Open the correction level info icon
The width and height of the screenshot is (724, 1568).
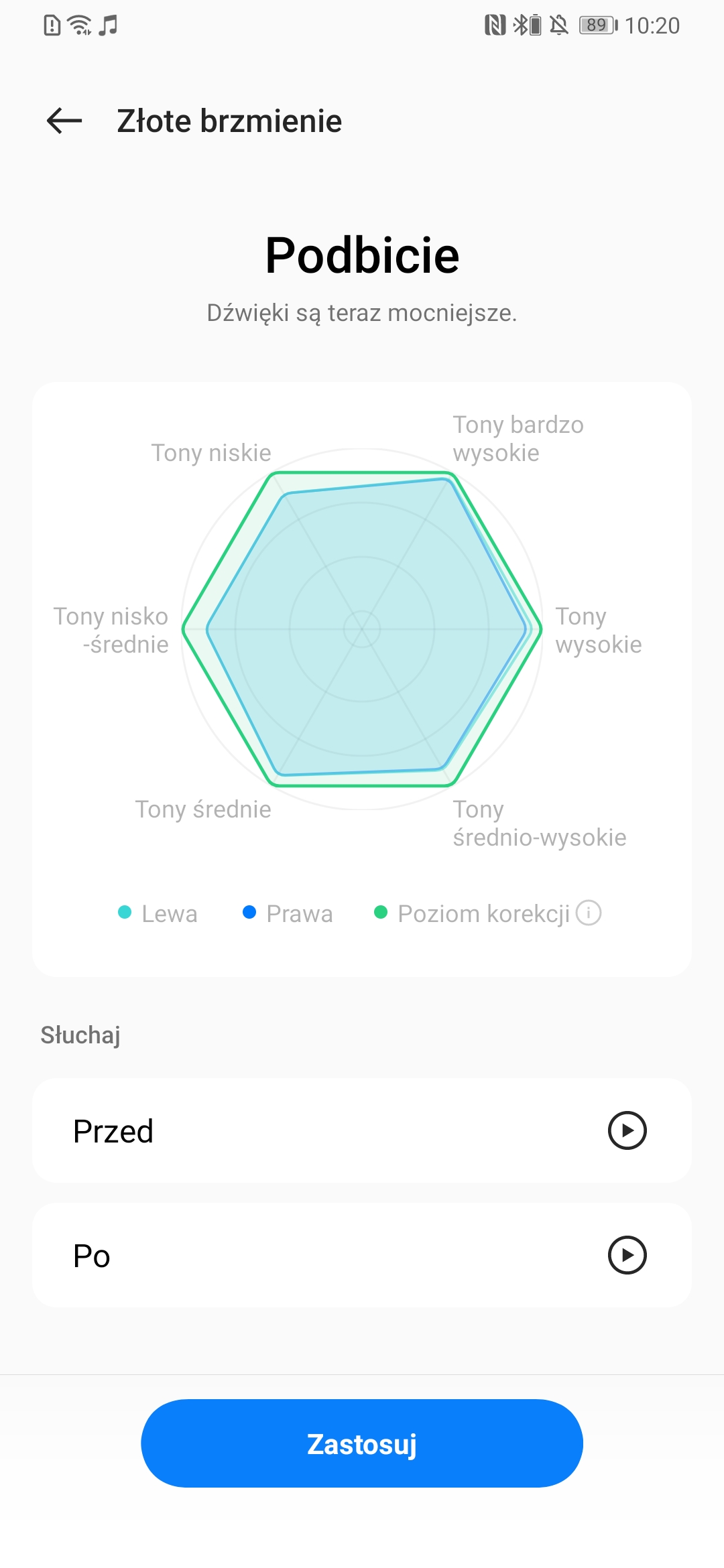[589, 913]
